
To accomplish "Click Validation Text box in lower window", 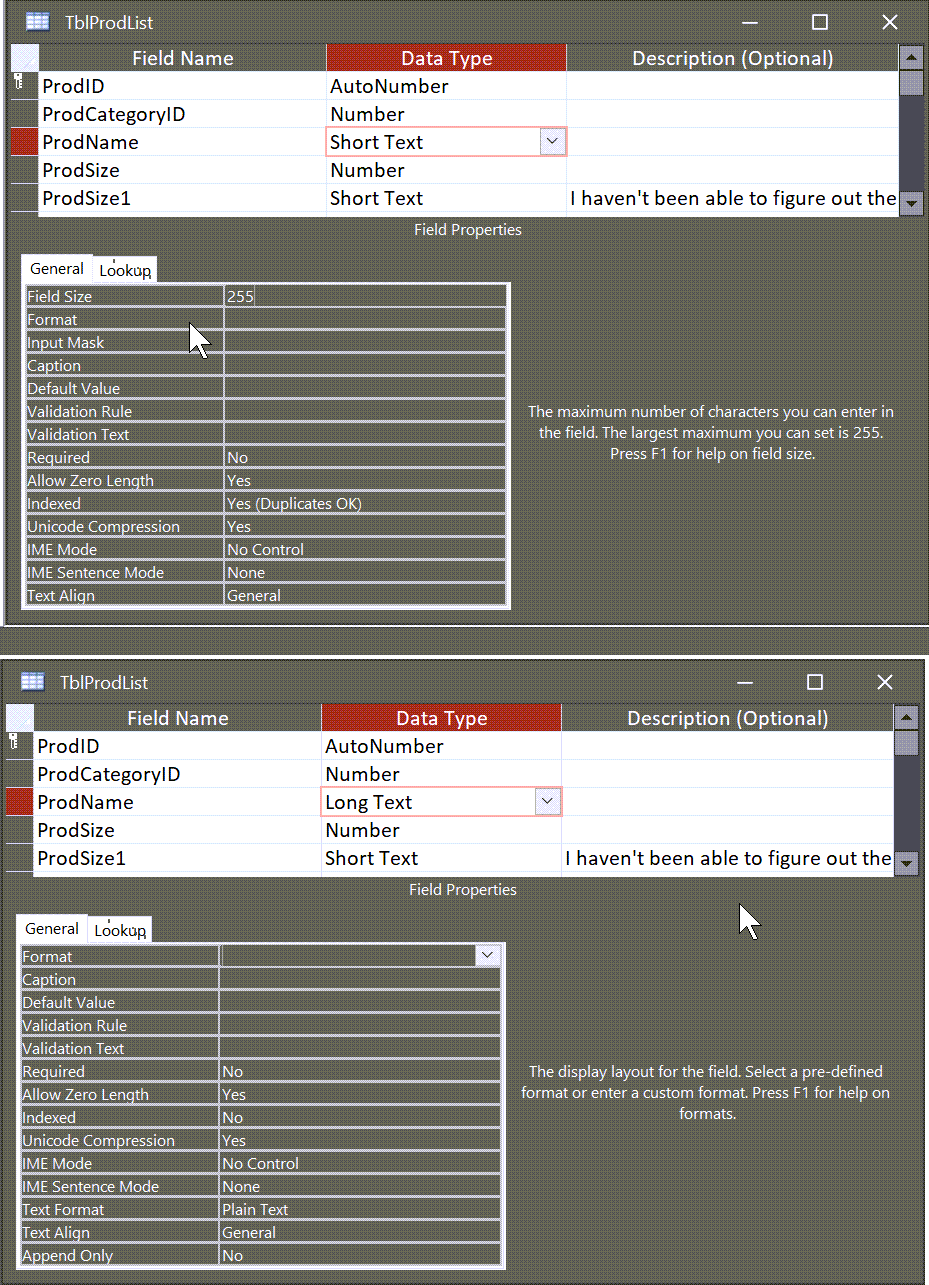I will [x=360, y=1048].
